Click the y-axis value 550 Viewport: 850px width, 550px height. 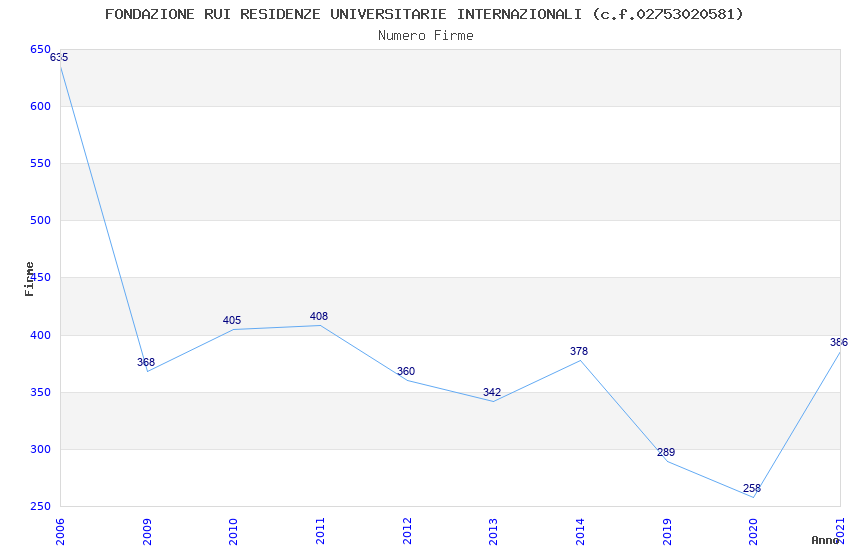[41, 163]
